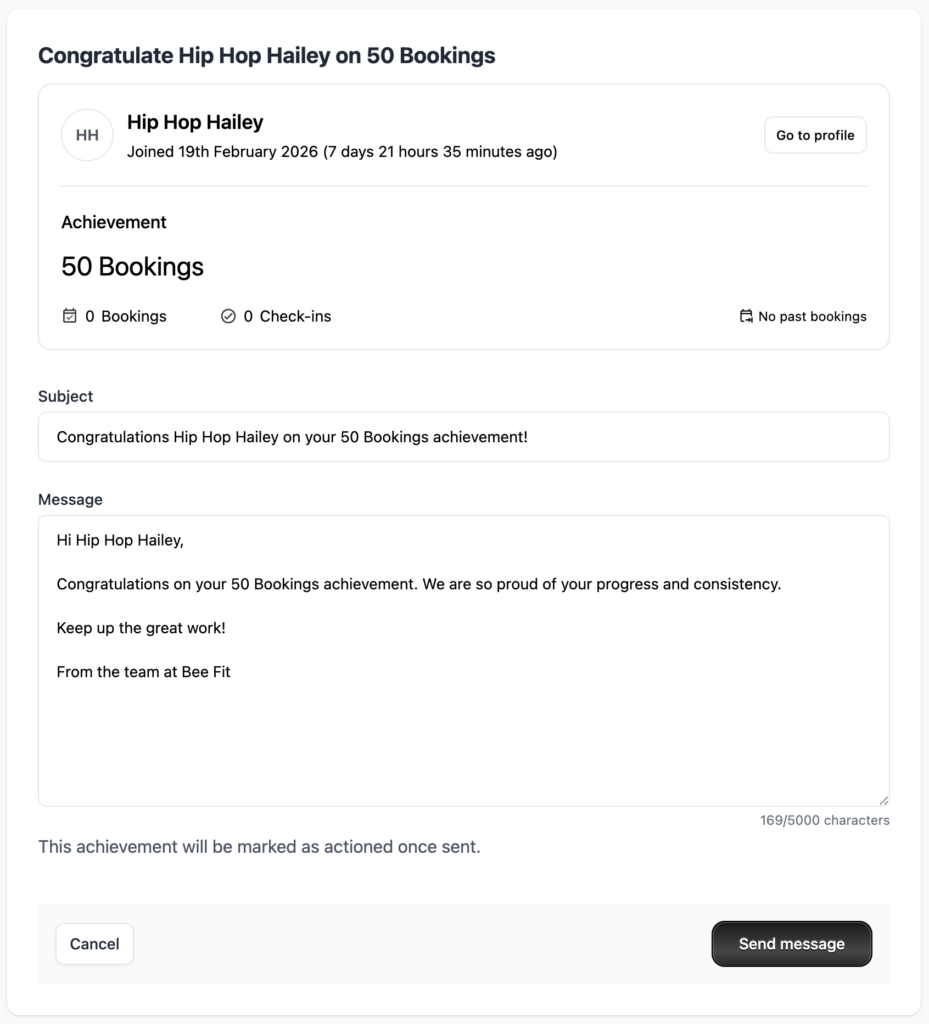Image resolution: width=929 pixels, height=1024 pixels.
Task: Click the joined date text
Action: click(x=342, y=152)
